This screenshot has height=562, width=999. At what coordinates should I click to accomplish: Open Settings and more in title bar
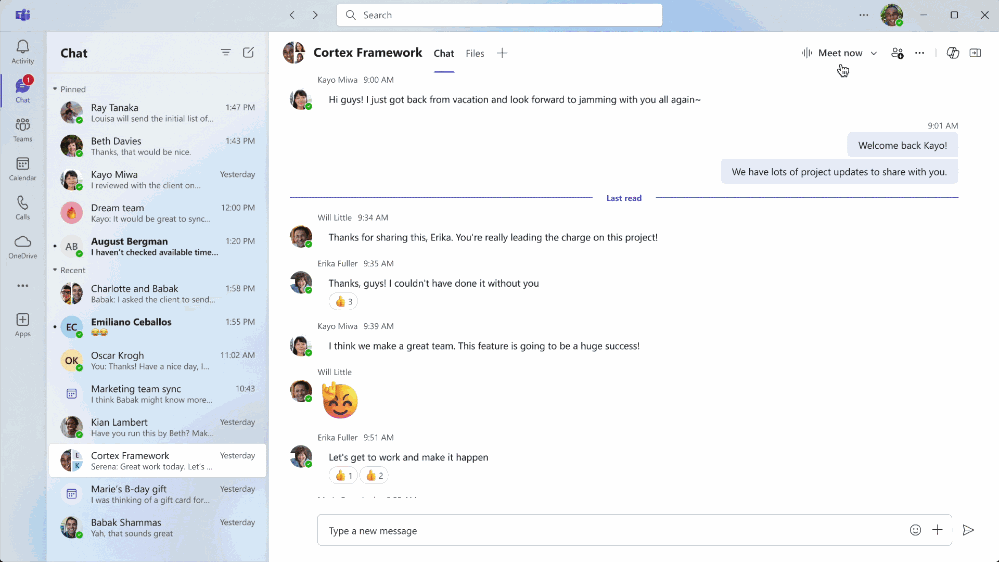click(x=863, y=15)
